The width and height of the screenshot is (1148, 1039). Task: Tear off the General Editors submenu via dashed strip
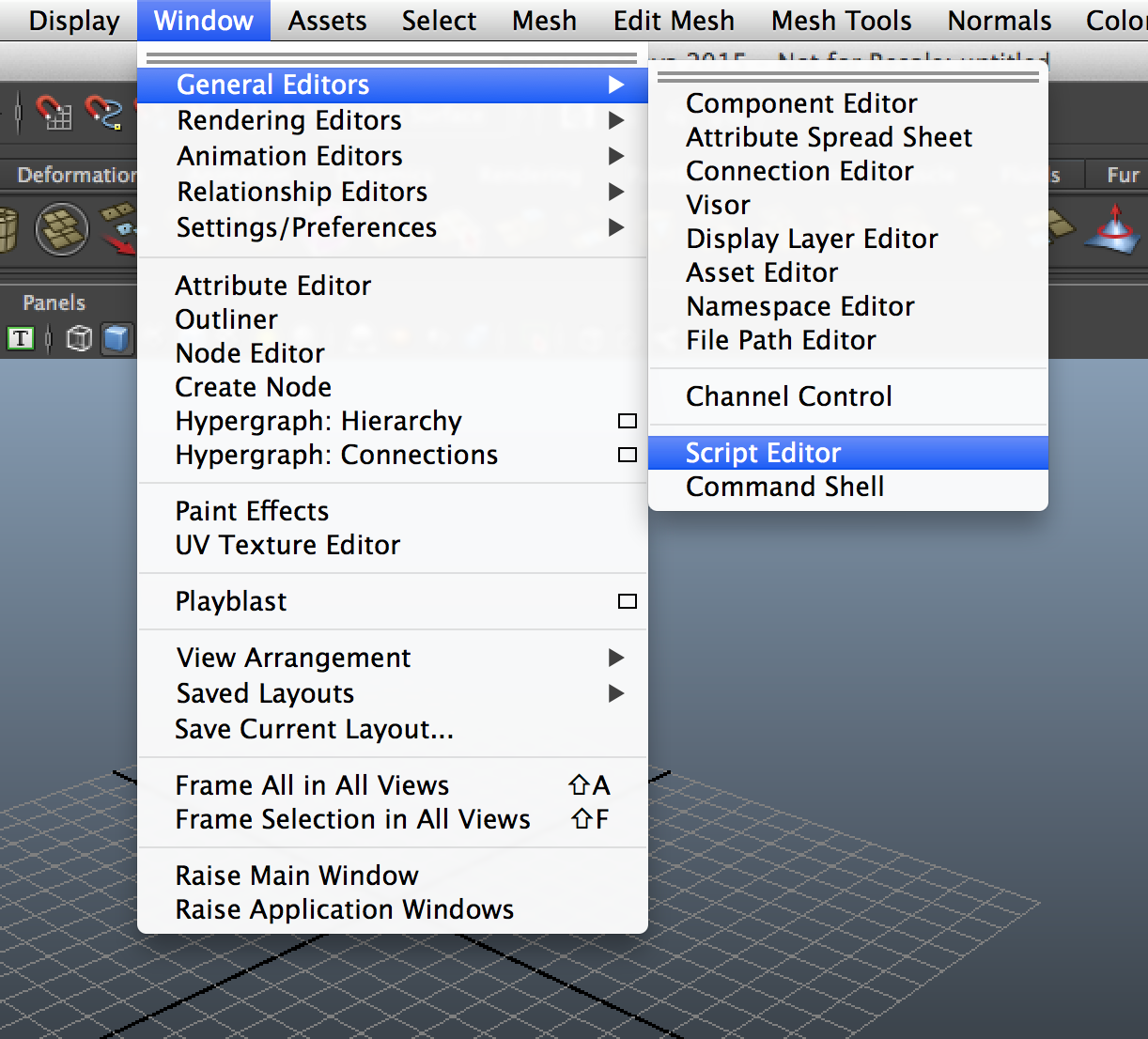(847, 73)
